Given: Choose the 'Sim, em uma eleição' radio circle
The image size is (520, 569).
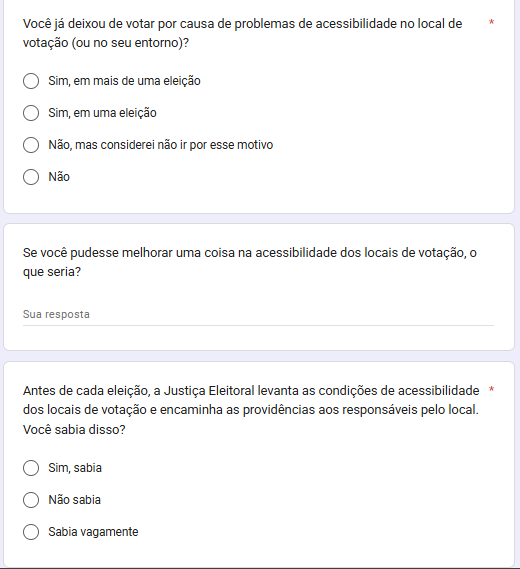Looking at the screenshot, I should point(31,113).
